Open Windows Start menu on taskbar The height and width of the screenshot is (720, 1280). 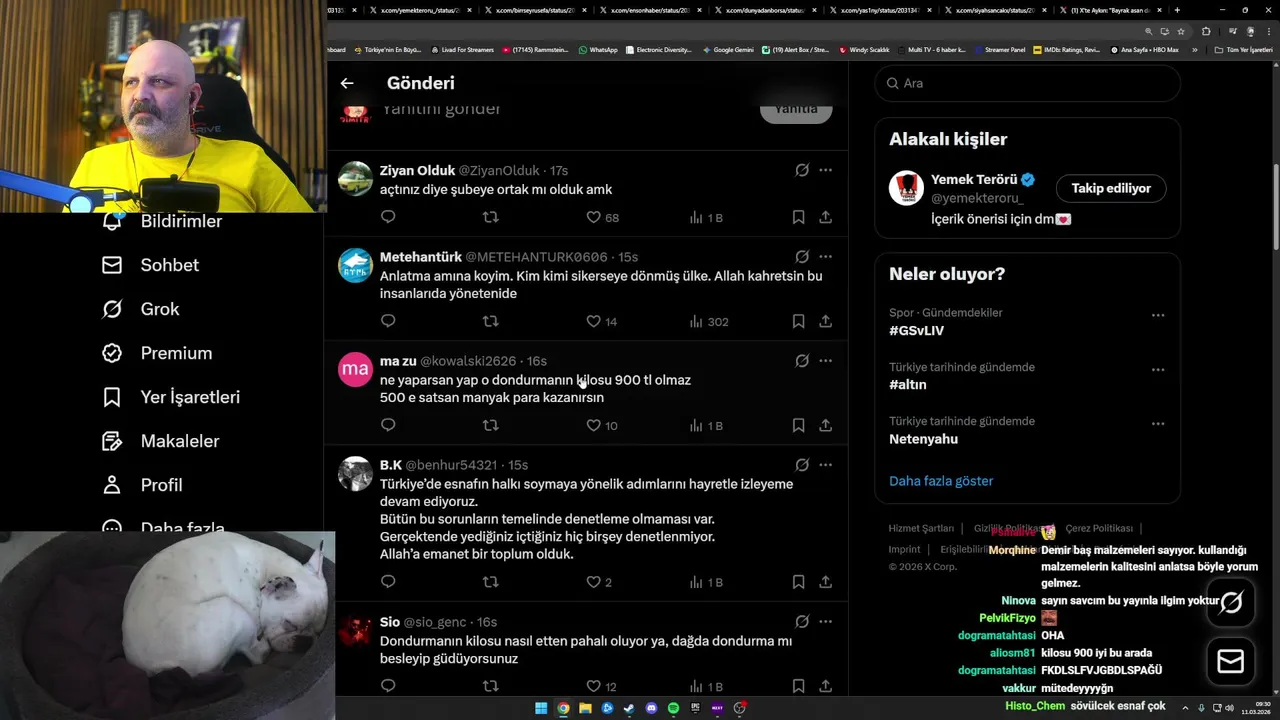541,708
